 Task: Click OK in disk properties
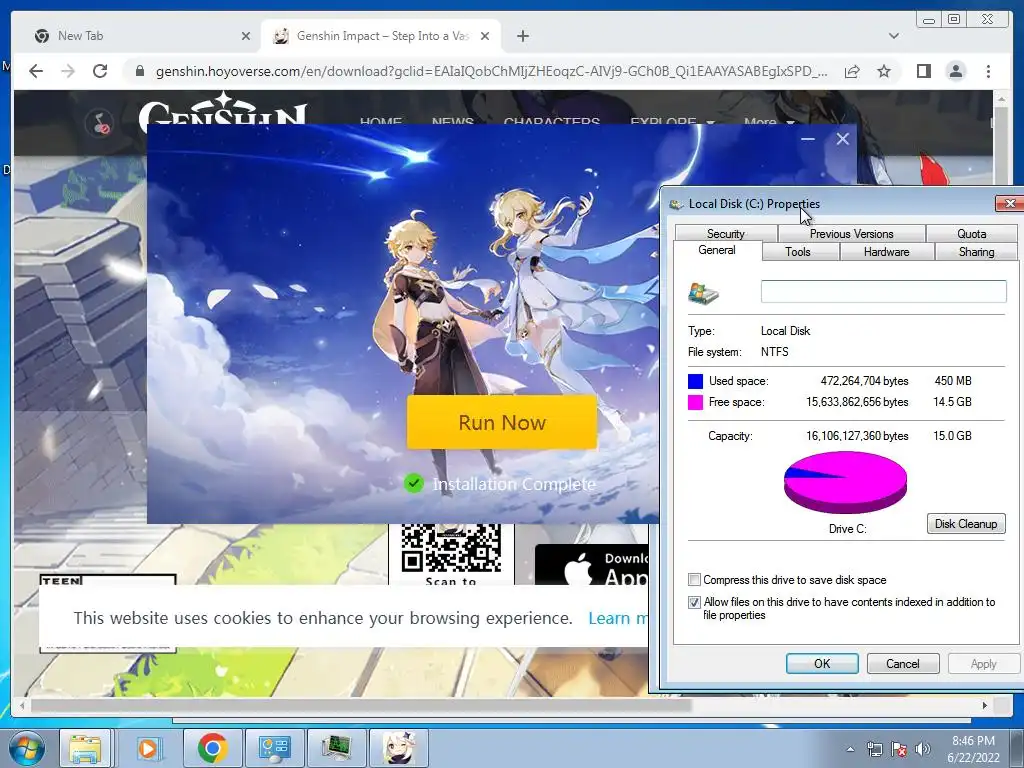pyautogui.click(x=822, y=664)
